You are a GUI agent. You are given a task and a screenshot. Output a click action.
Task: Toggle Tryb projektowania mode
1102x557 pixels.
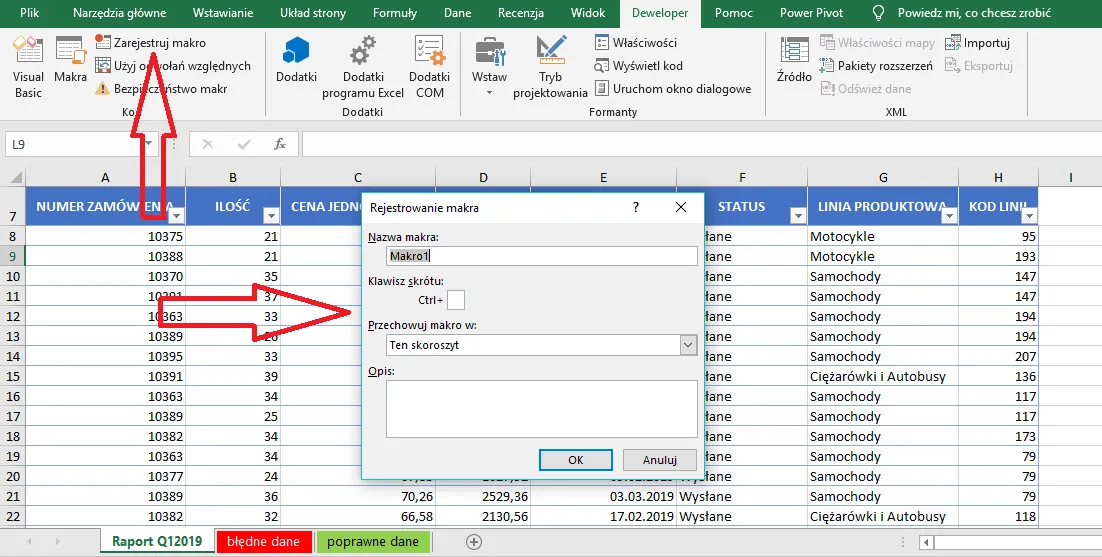click(x=550, y=66)
